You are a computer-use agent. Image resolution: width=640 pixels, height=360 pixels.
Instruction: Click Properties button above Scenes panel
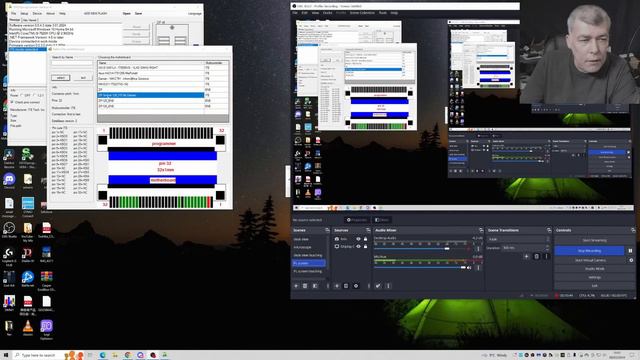point(357,220)
